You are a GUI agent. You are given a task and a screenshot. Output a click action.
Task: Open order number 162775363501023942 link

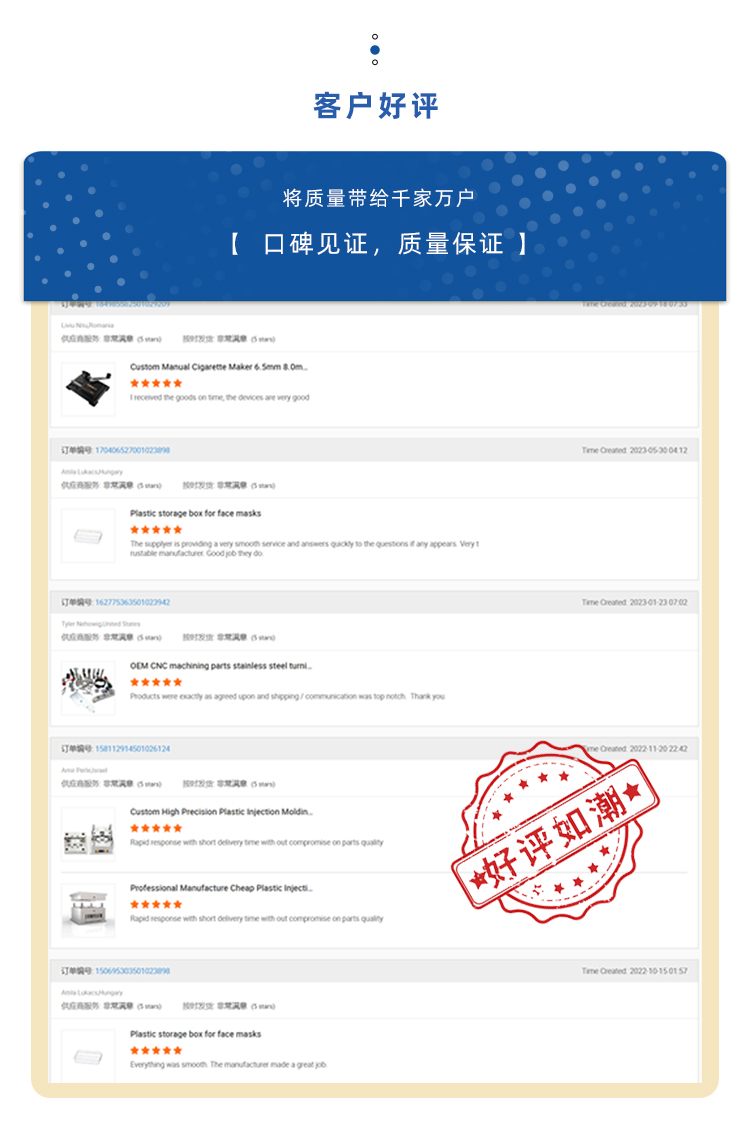coord(132,602)
